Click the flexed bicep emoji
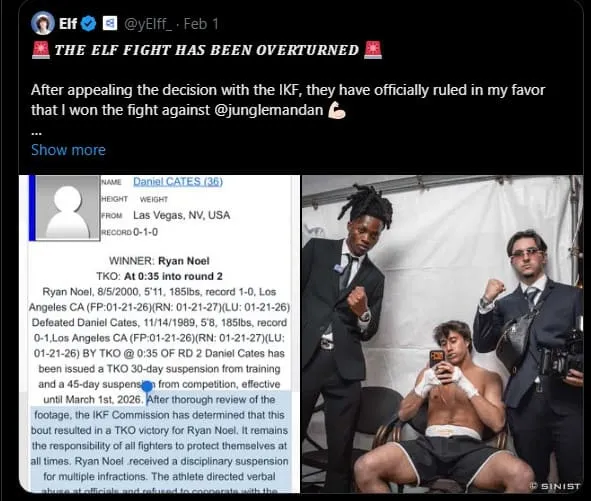This screenshot has width=591, height=501. tap(337, 110)
